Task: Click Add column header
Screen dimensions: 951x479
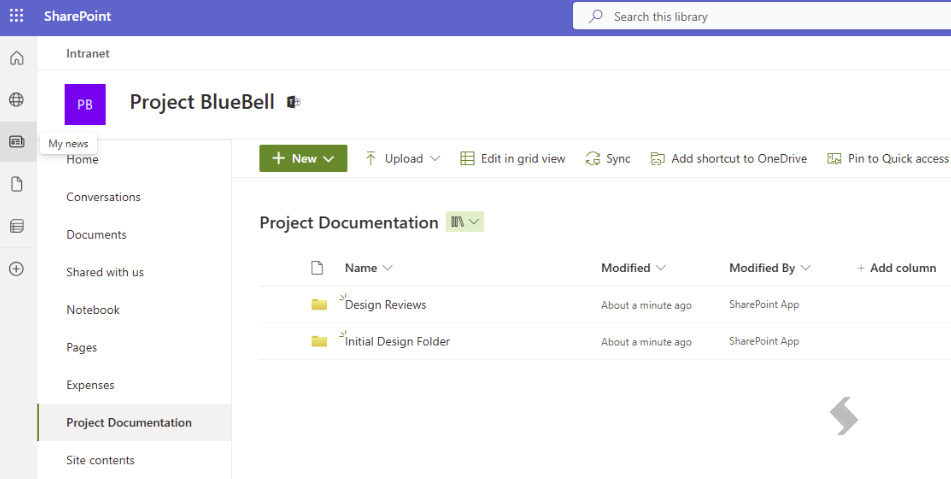Action: pyautogui.click(x=896, y=268)
